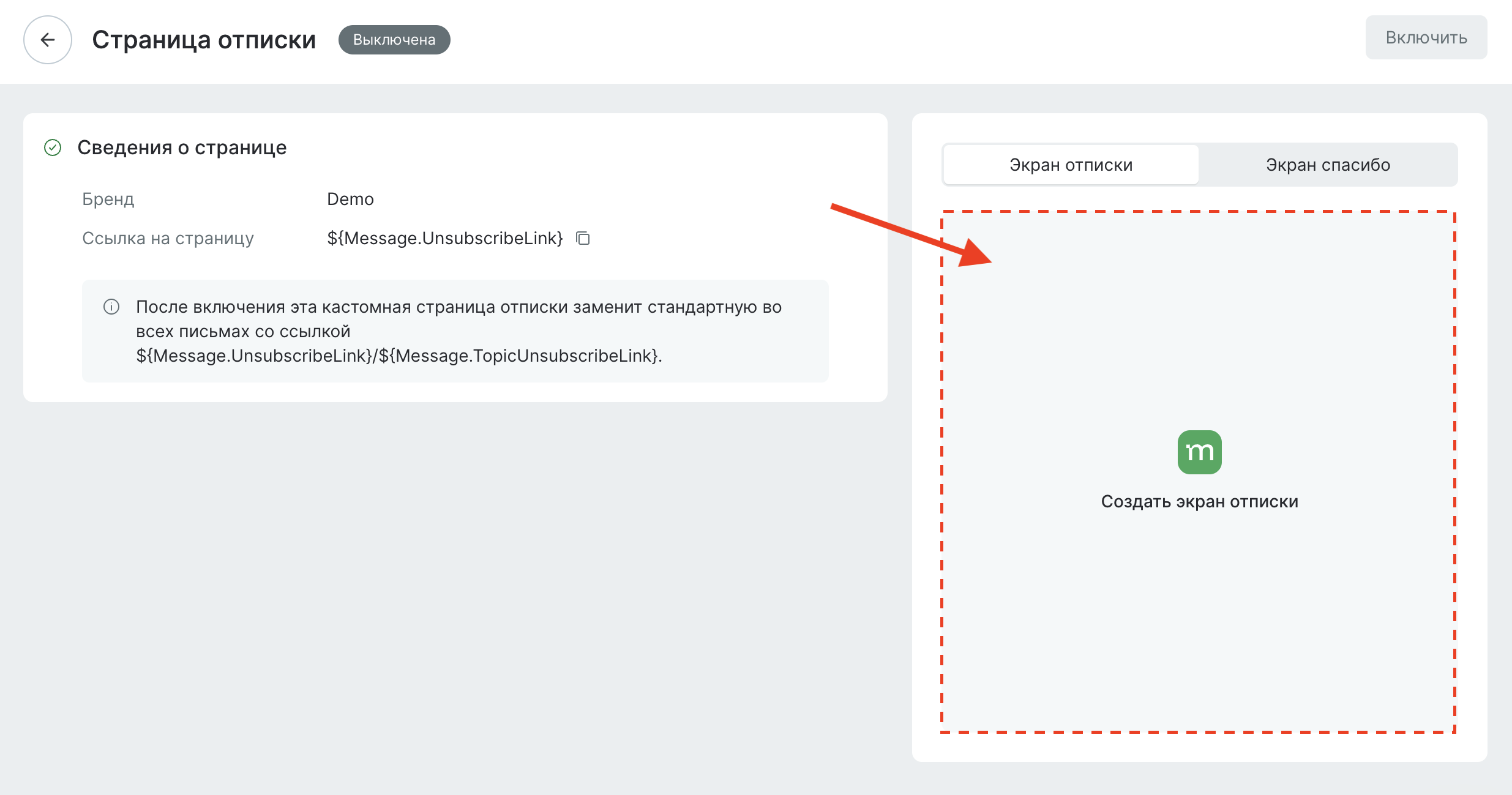This screenshot has height=795, width=1512.
Task: Select the Сведения о странице heading
Action: [x=182, y=147]
